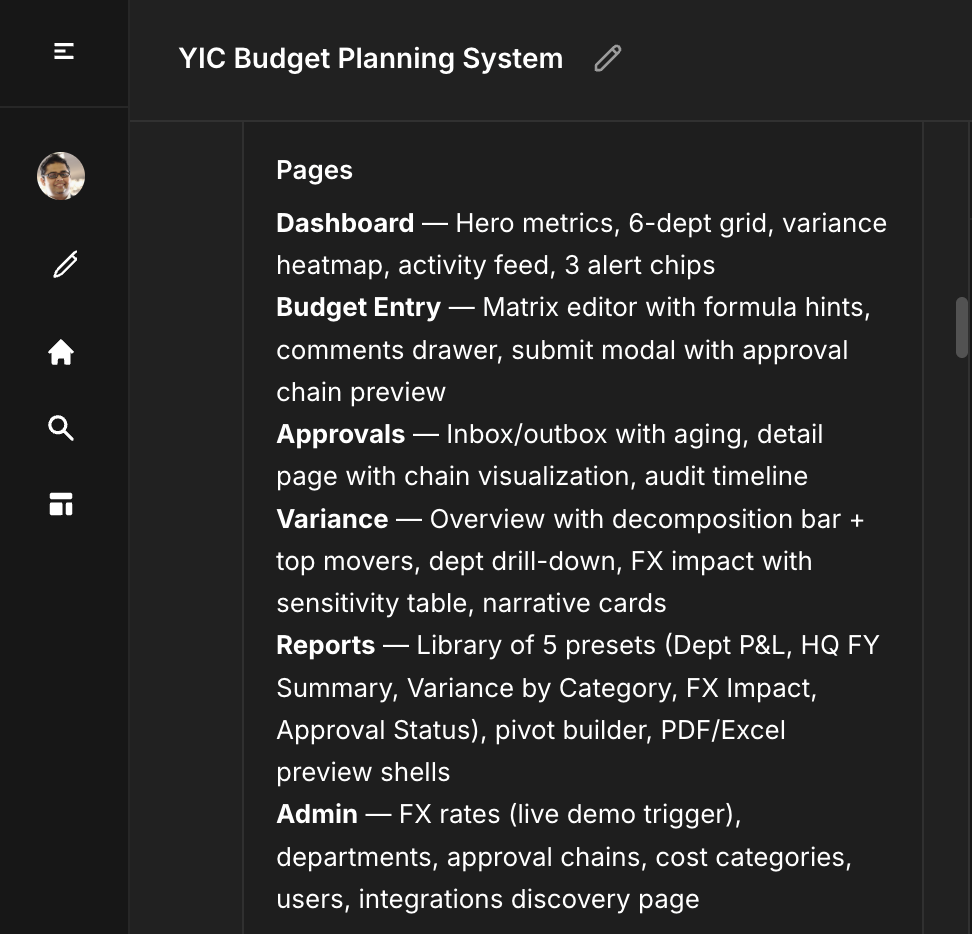Image resolution: width=972 pixels, height=934 pixels.
Task: Open the projects grid icon in sidebar
Action: 62,505
